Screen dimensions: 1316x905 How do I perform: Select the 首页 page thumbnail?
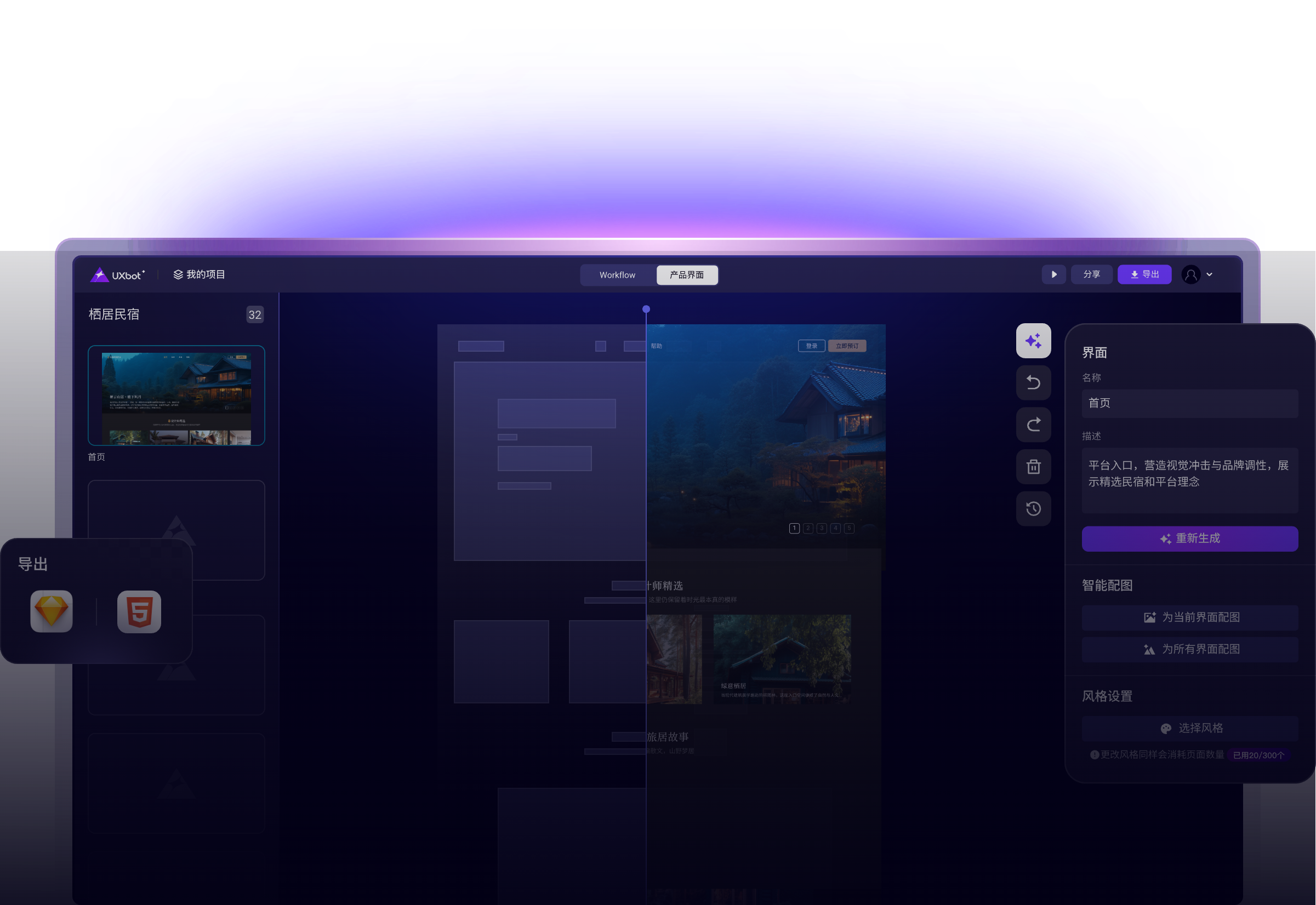point(176,395)
